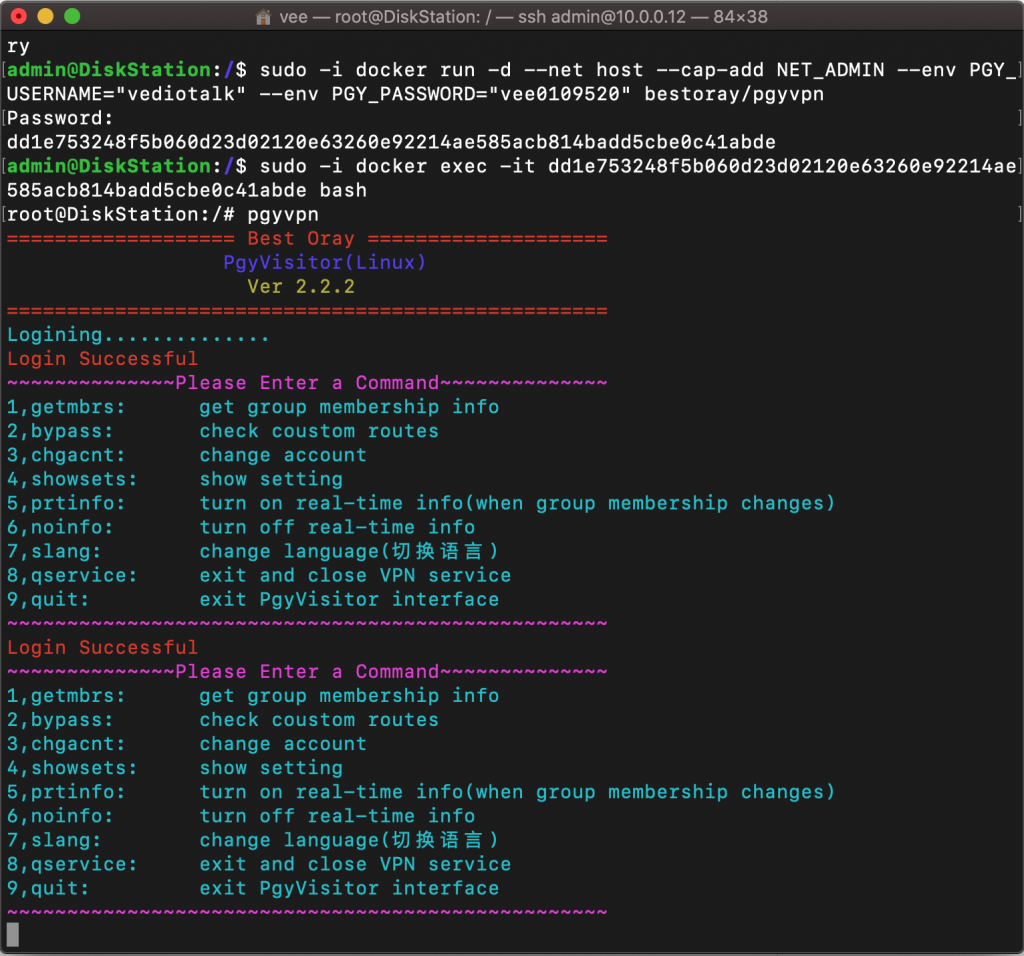Screen dimensions: 1024x956
Task: Click '9,quit:' in the first menu list
Action: (x=48, y=599)
